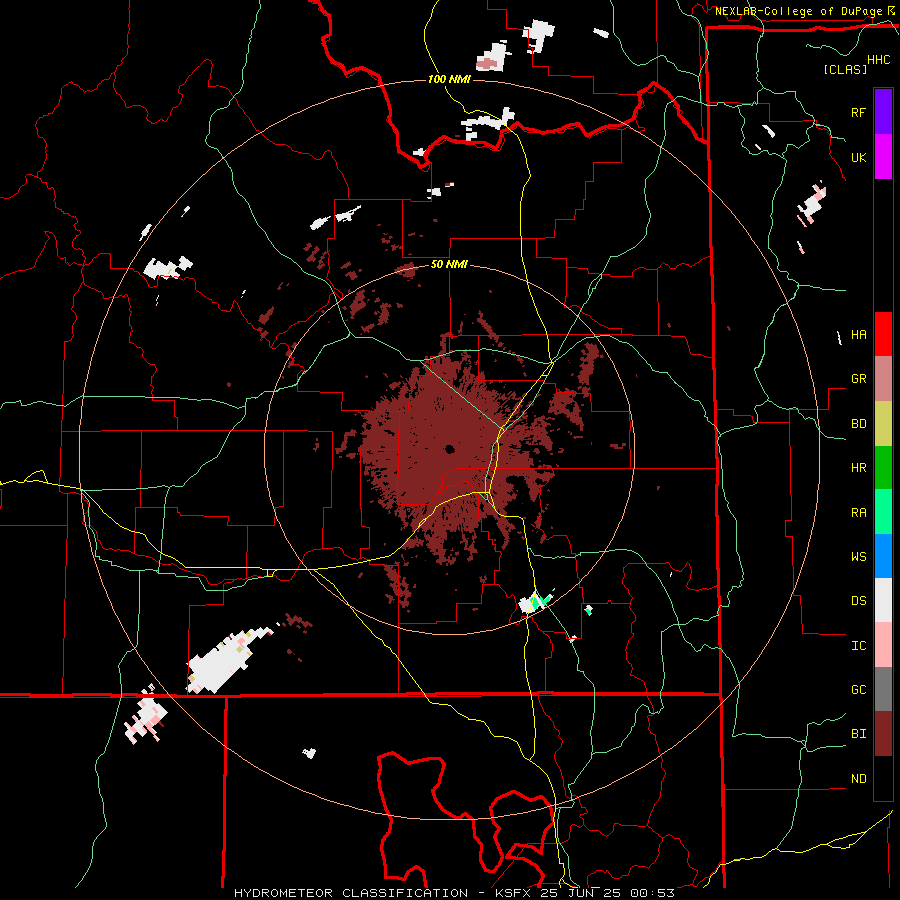The width and height of the screenshot is (900, 900).
Task: Select the GR graupel legend swatch
Action: (x=883, y=379)
